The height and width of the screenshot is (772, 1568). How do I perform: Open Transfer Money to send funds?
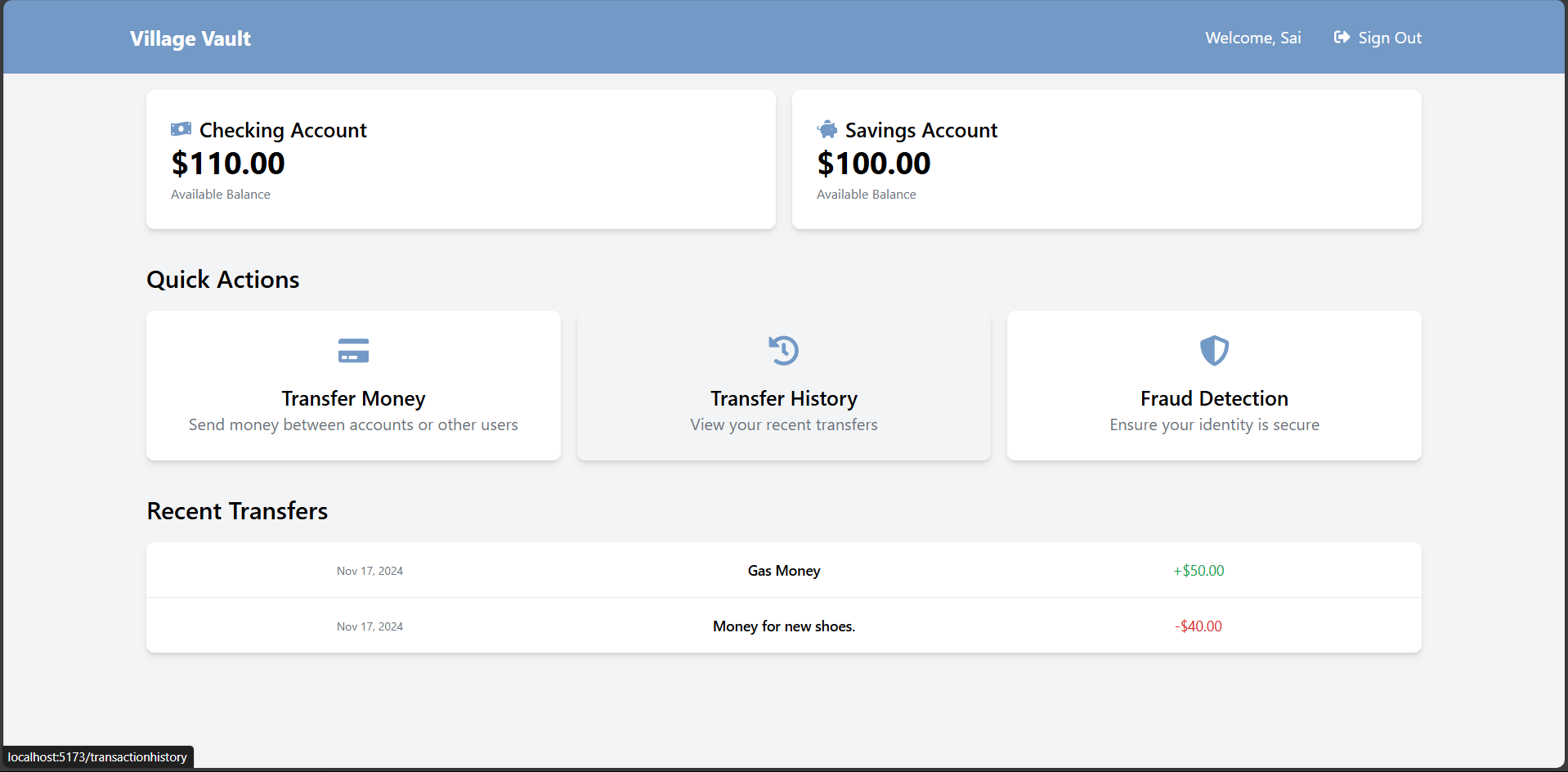click(x=353, y=385)
